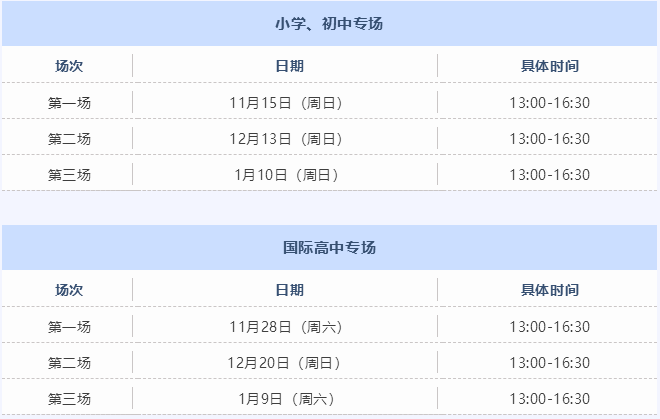Image resolution: width=660 pixels, height=419 pixels.
Task: Click 具体时间 header in 小学、初中专场 table
Action: (549, 66)
